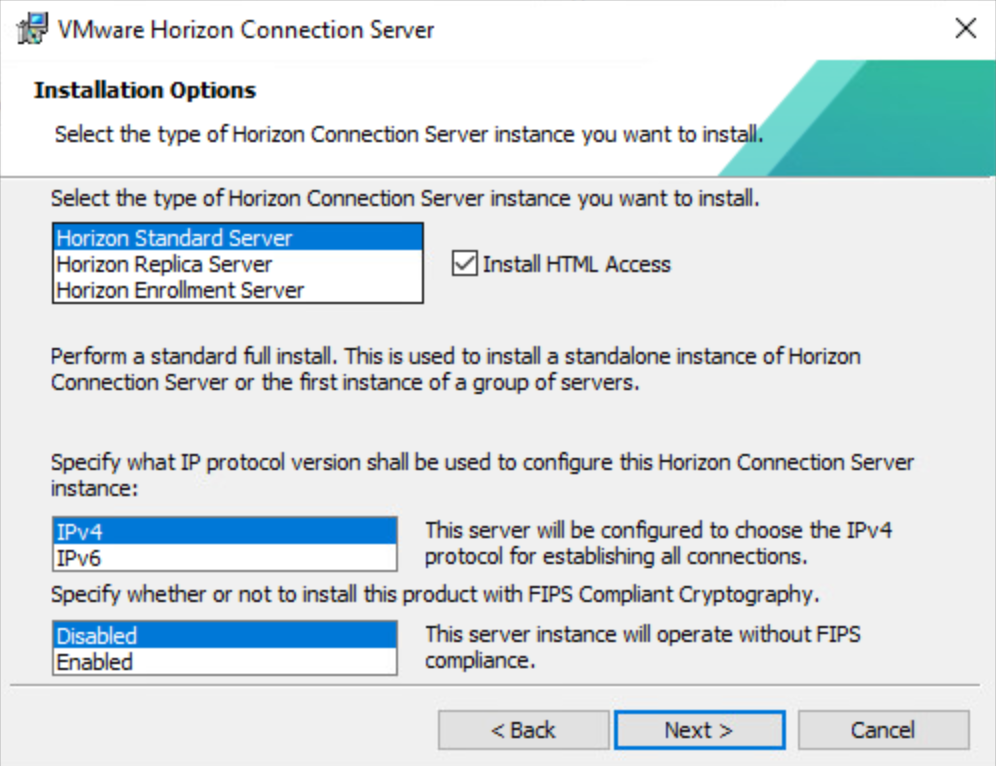Click the VMware Horizon Connection Server title text
The height and width of the screenshot is (766, 996).
pos(246,29)
